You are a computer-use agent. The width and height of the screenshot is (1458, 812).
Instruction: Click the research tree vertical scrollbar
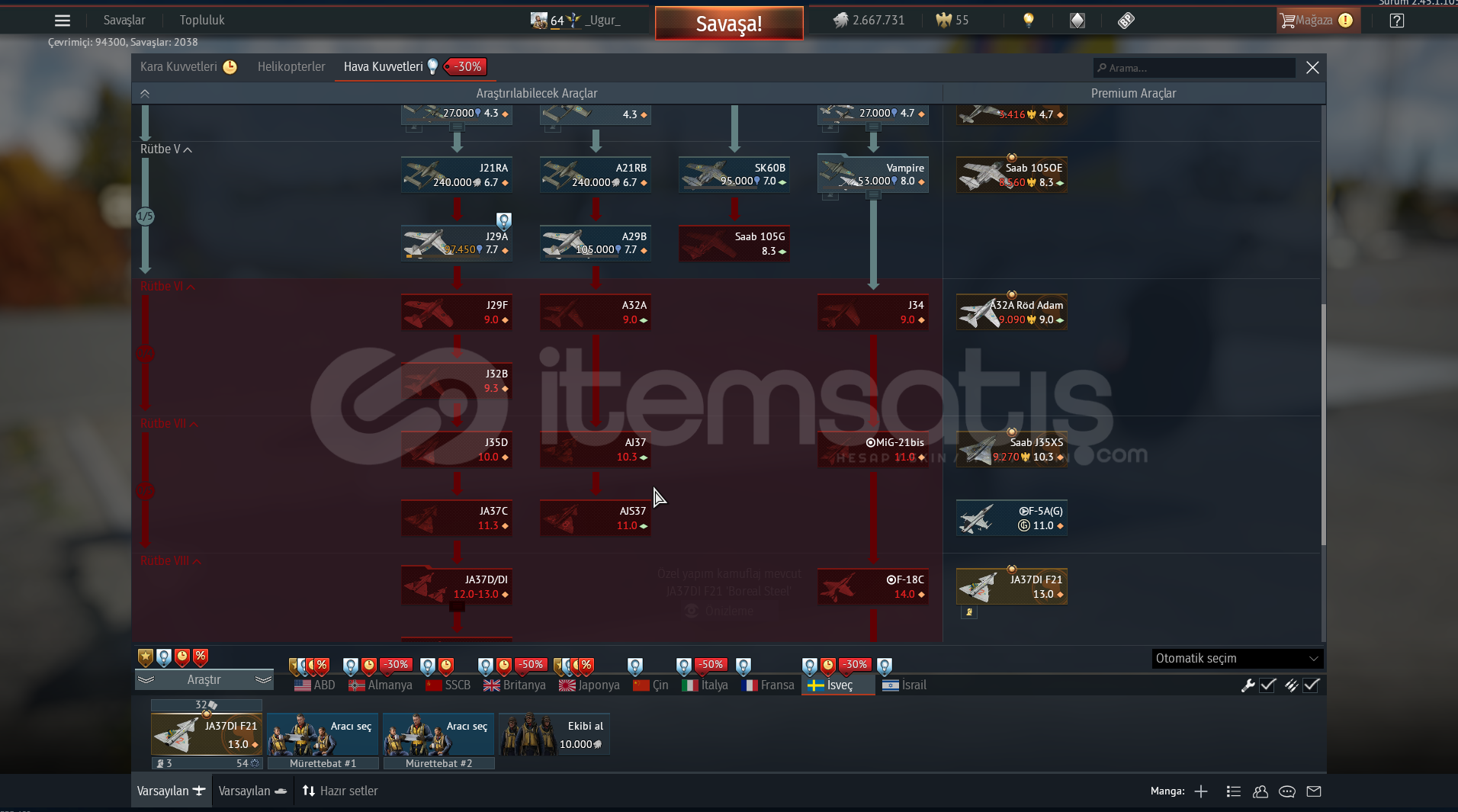(1323, 425)
